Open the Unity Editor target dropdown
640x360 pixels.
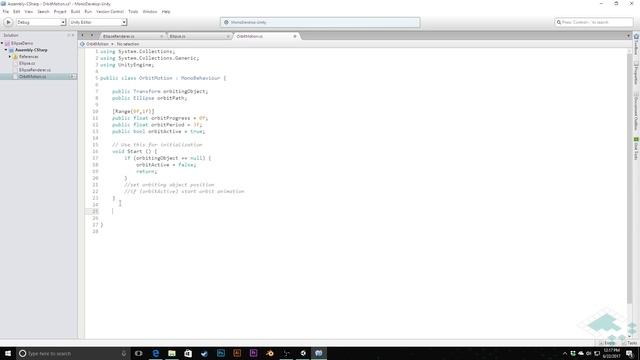98,22
